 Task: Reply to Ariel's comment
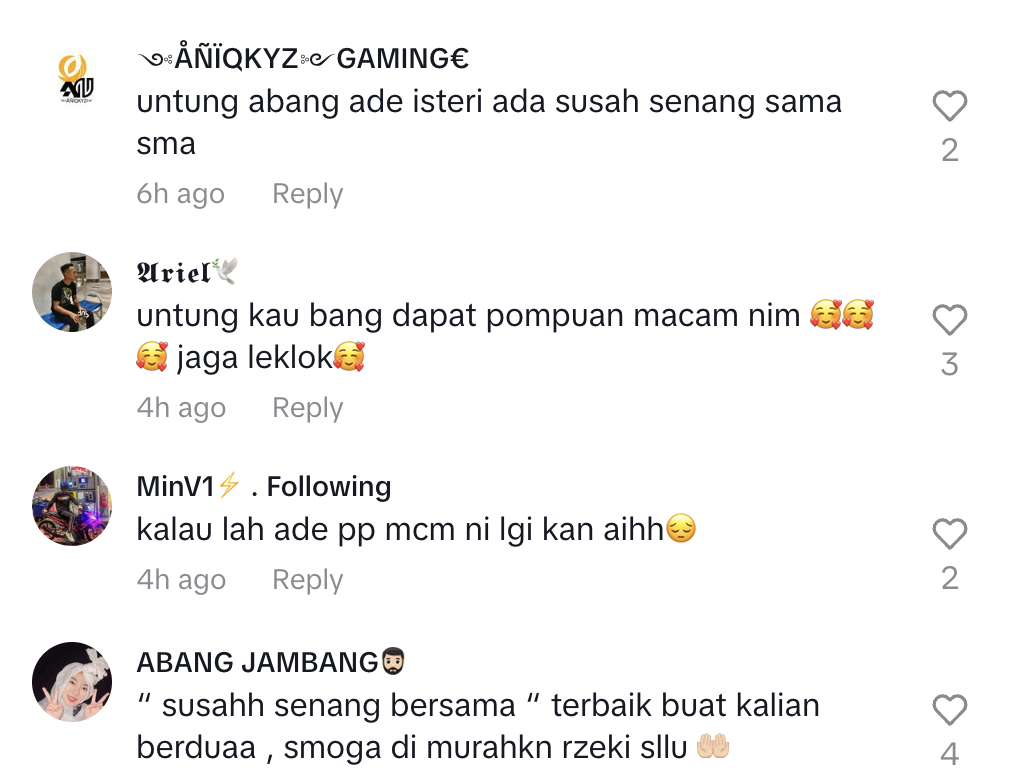click(x=307, y=408)
